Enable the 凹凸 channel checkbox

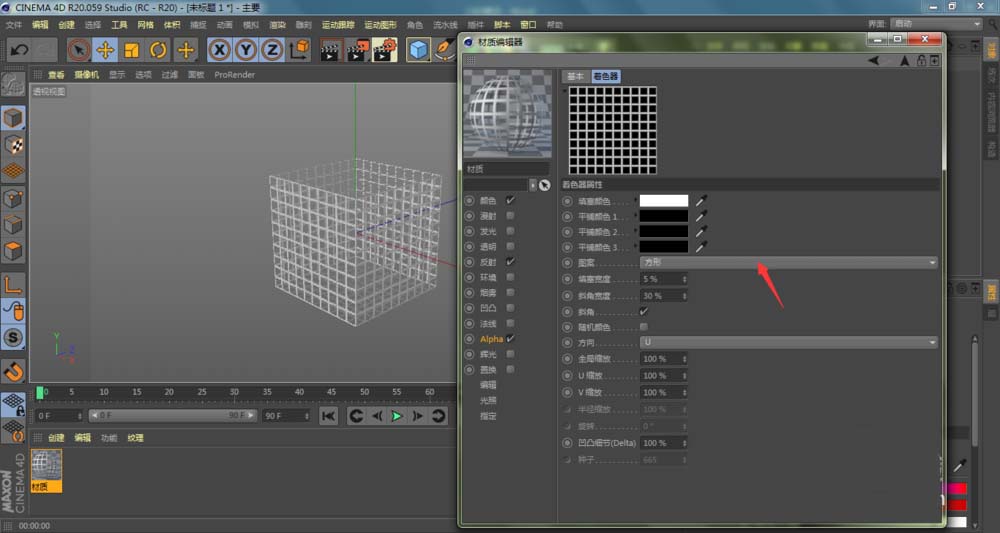point(510,308)
